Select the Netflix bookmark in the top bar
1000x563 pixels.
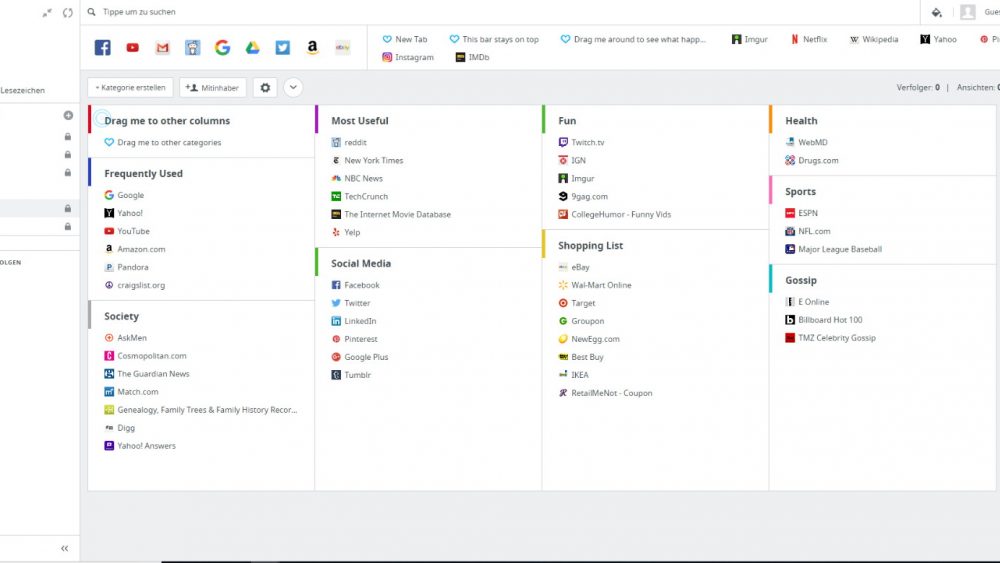[x=809, y=40]
